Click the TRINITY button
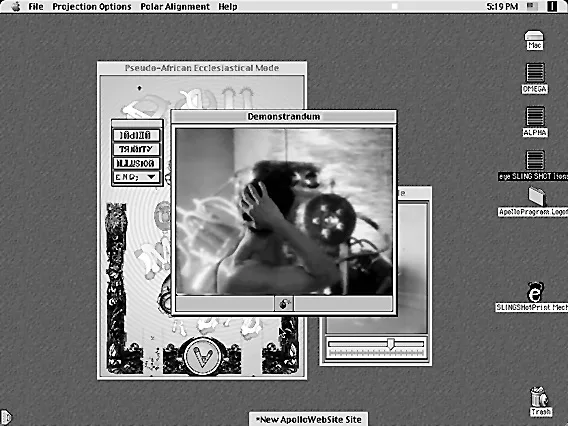The width and height of the screenshot is (568, 426). click(x=136, y=149)
